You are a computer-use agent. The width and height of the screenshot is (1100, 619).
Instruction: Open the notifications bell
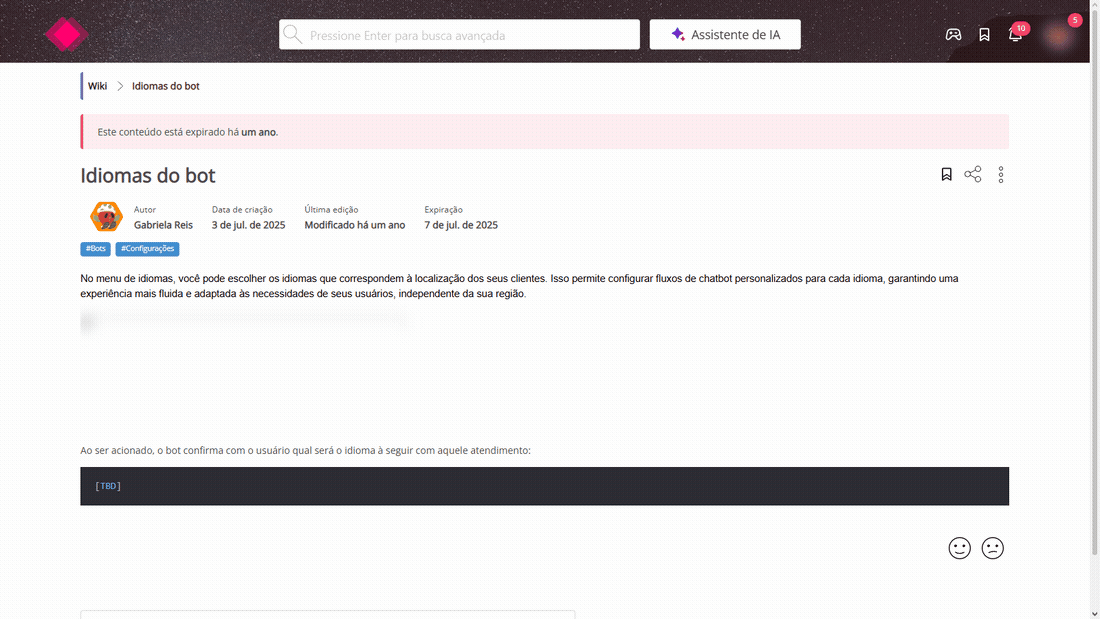pos(1015,34)
